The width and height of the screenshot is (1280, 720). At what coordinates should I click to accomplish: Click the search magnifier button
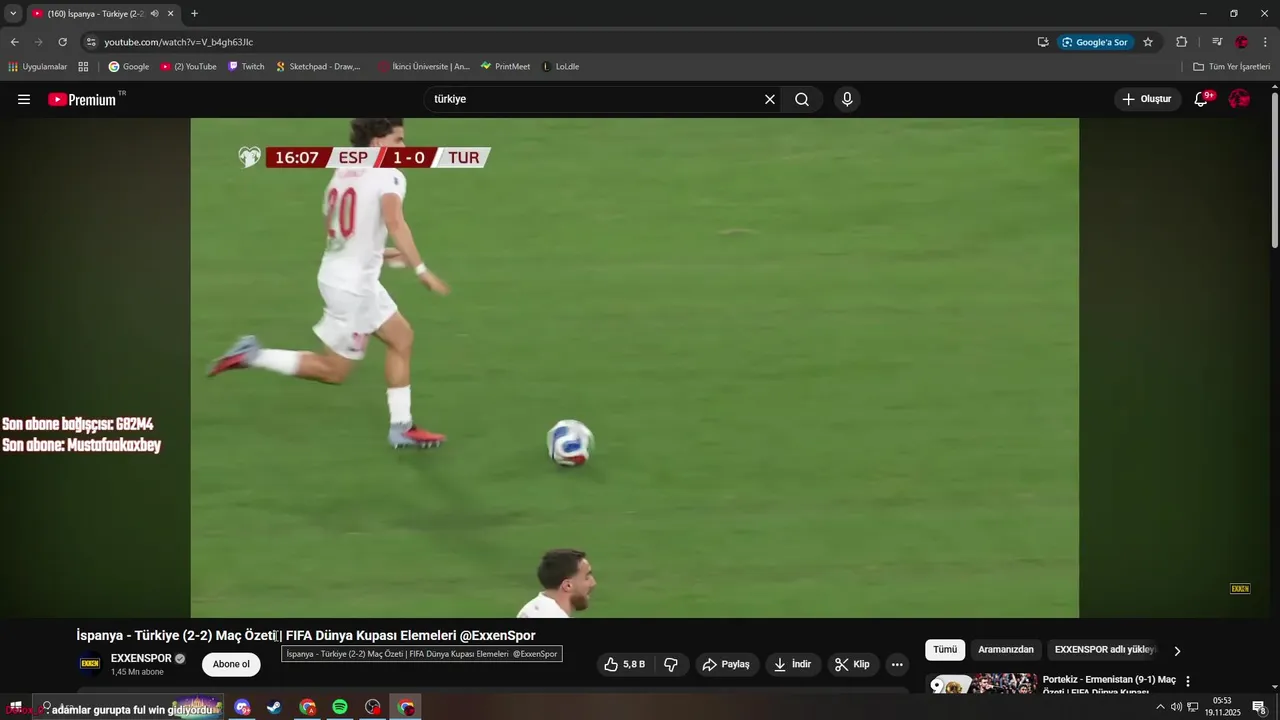(x=802, y=99)
